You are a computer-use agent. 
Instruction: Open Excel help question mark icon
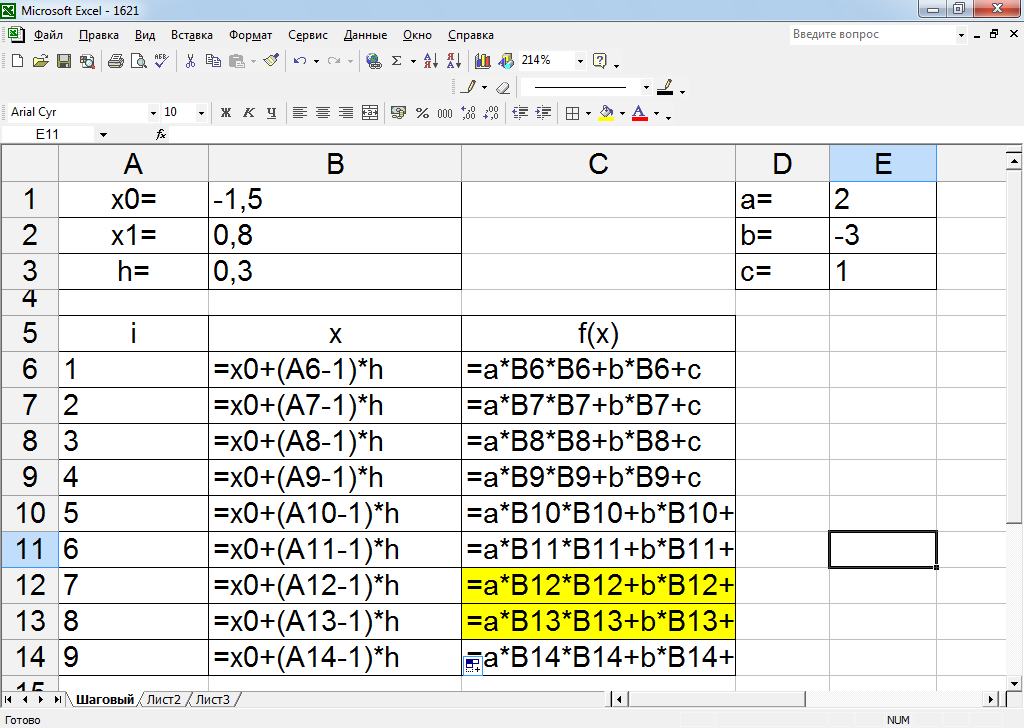click(600, 61)
